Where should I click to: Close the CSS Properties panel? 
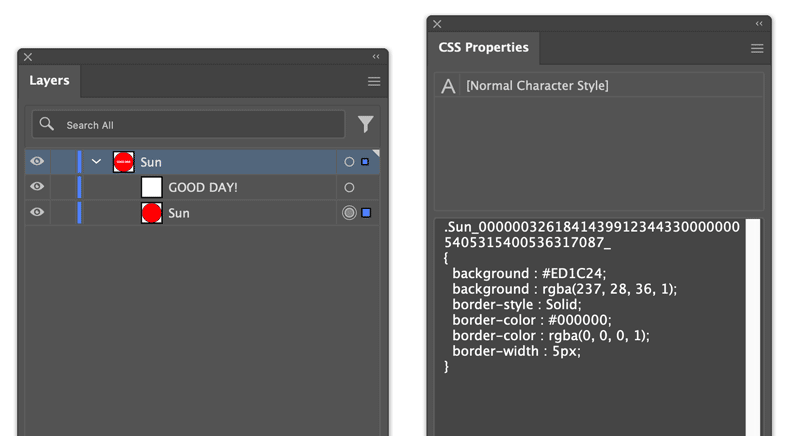437,24
